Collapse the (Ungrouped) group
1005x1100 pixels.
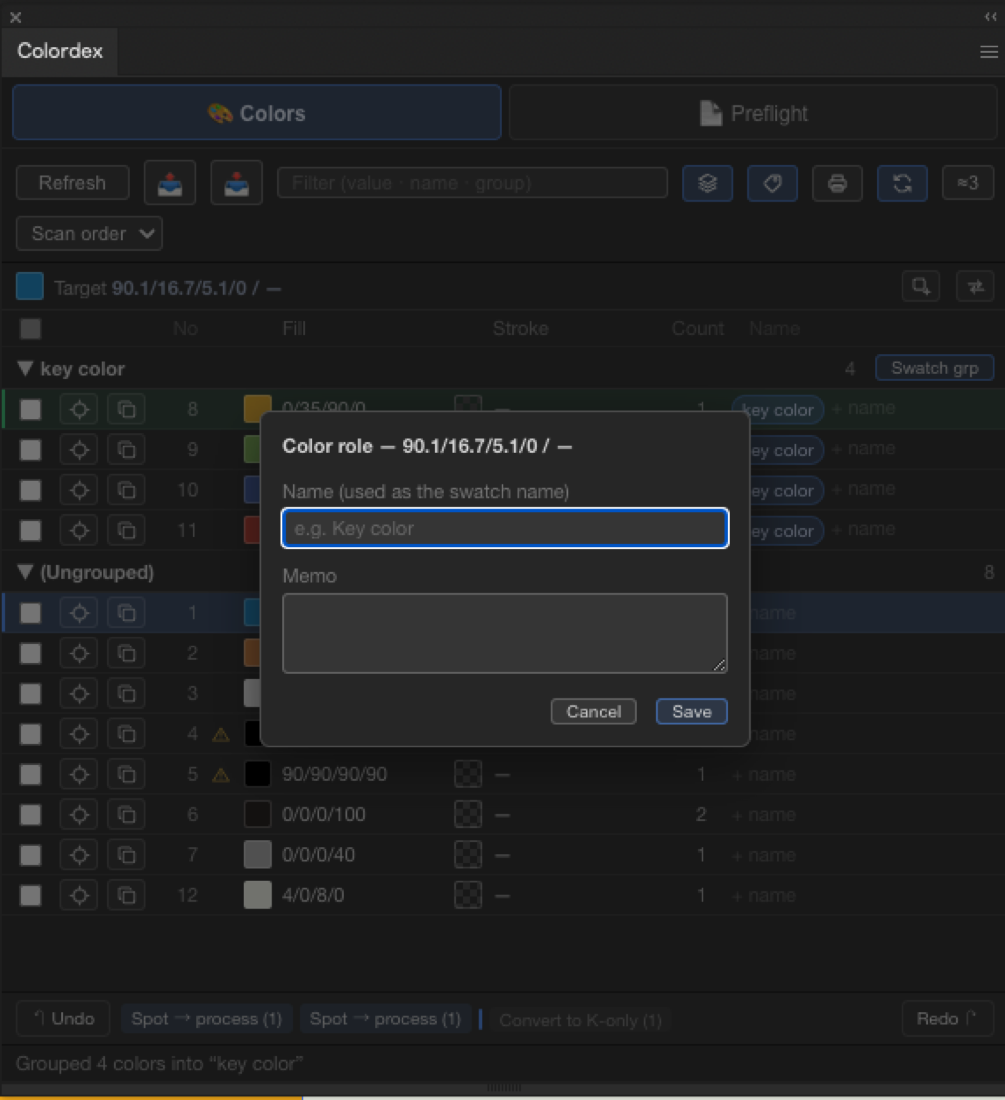coord(25,572)
